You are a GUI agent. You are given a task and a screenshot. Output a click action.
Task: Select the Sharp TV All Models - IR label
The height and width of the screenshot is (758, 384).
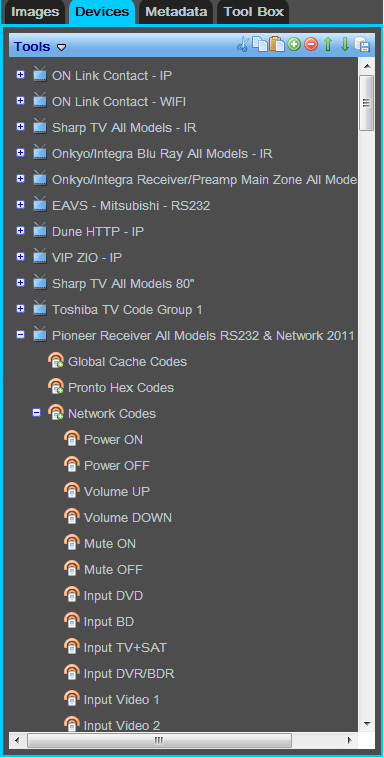pos(124,128)
